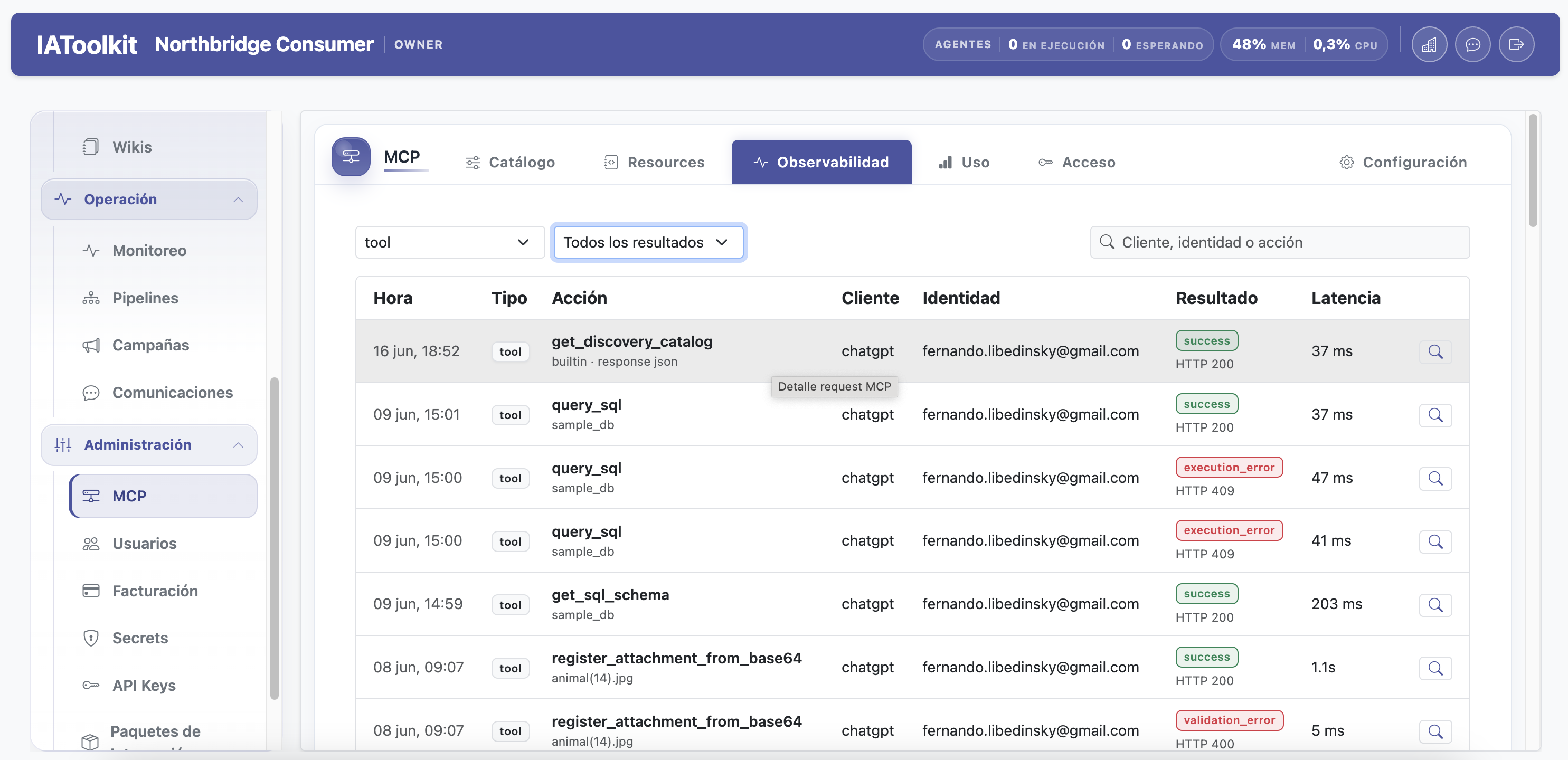Collapse the Operación sidebar section
This screenshot has height=760, width=1568.
[238, 199]
